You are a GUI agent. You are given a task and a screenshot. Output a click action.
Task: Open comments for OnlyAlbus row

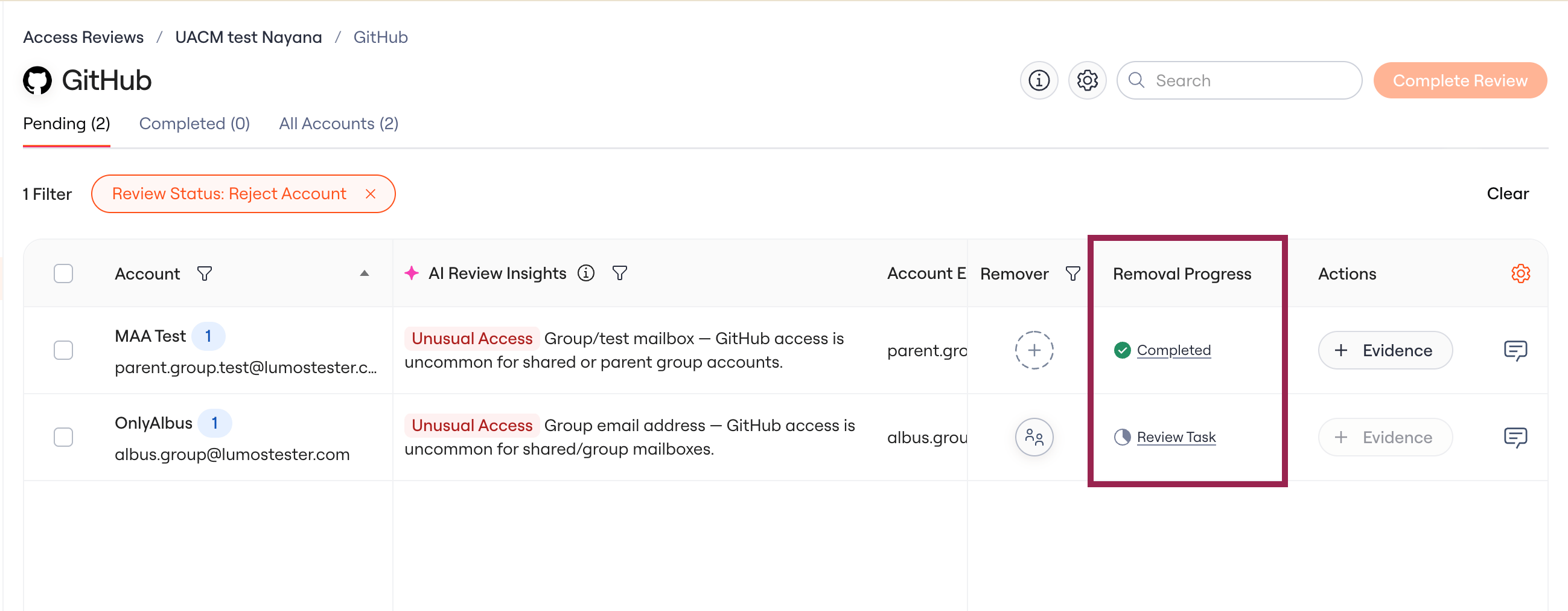(x=1515, y=437)
